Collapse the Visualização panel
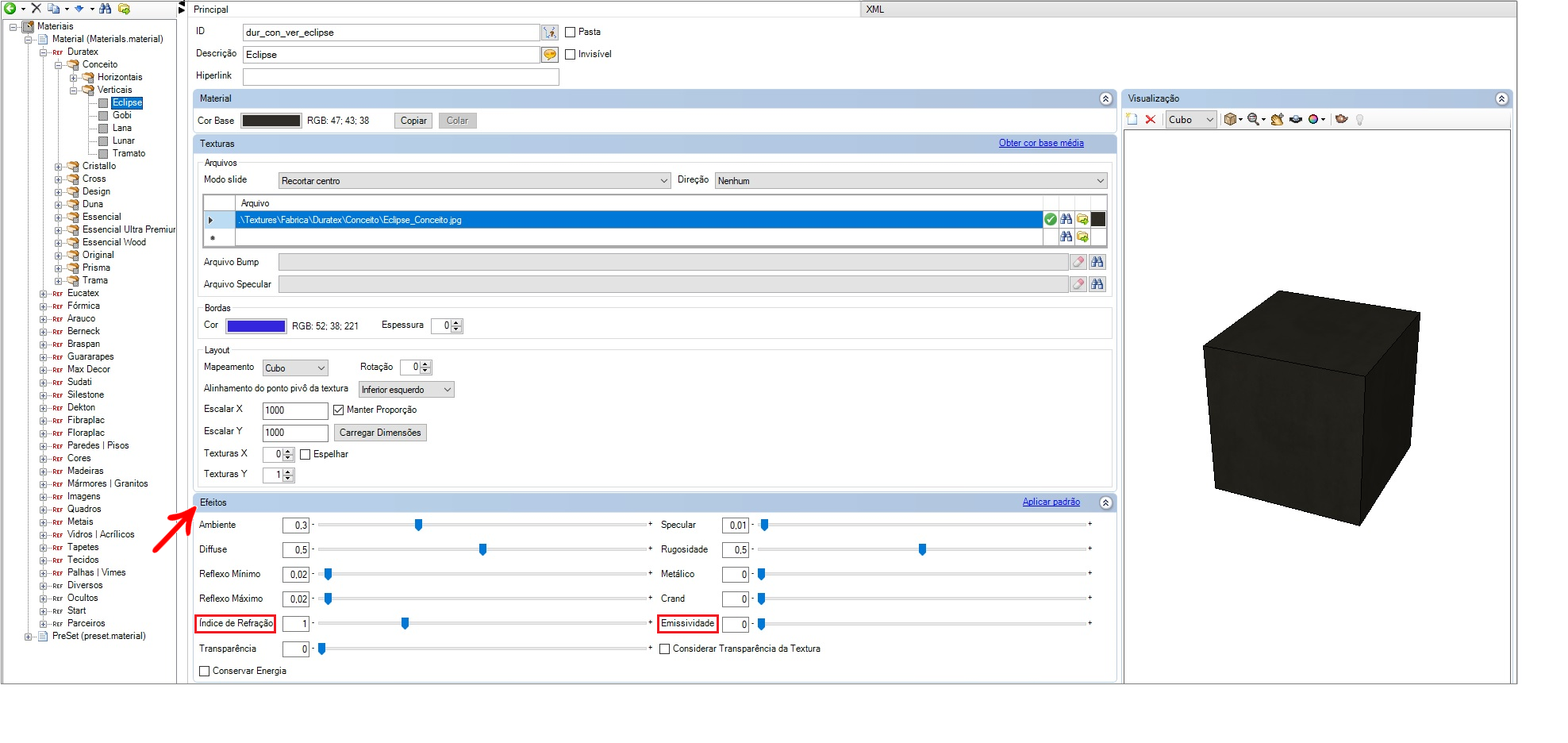1568x743 pixels. point(1501,99)
